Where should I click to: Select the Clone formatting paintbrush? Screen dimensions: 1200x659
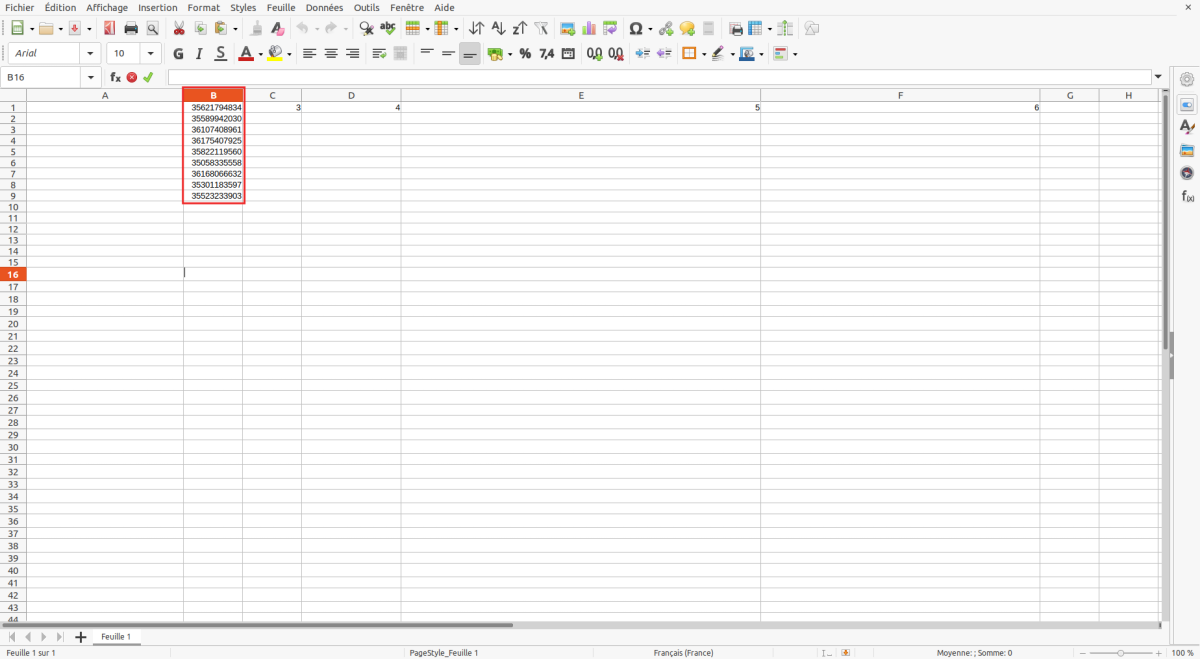coord(256,29)
